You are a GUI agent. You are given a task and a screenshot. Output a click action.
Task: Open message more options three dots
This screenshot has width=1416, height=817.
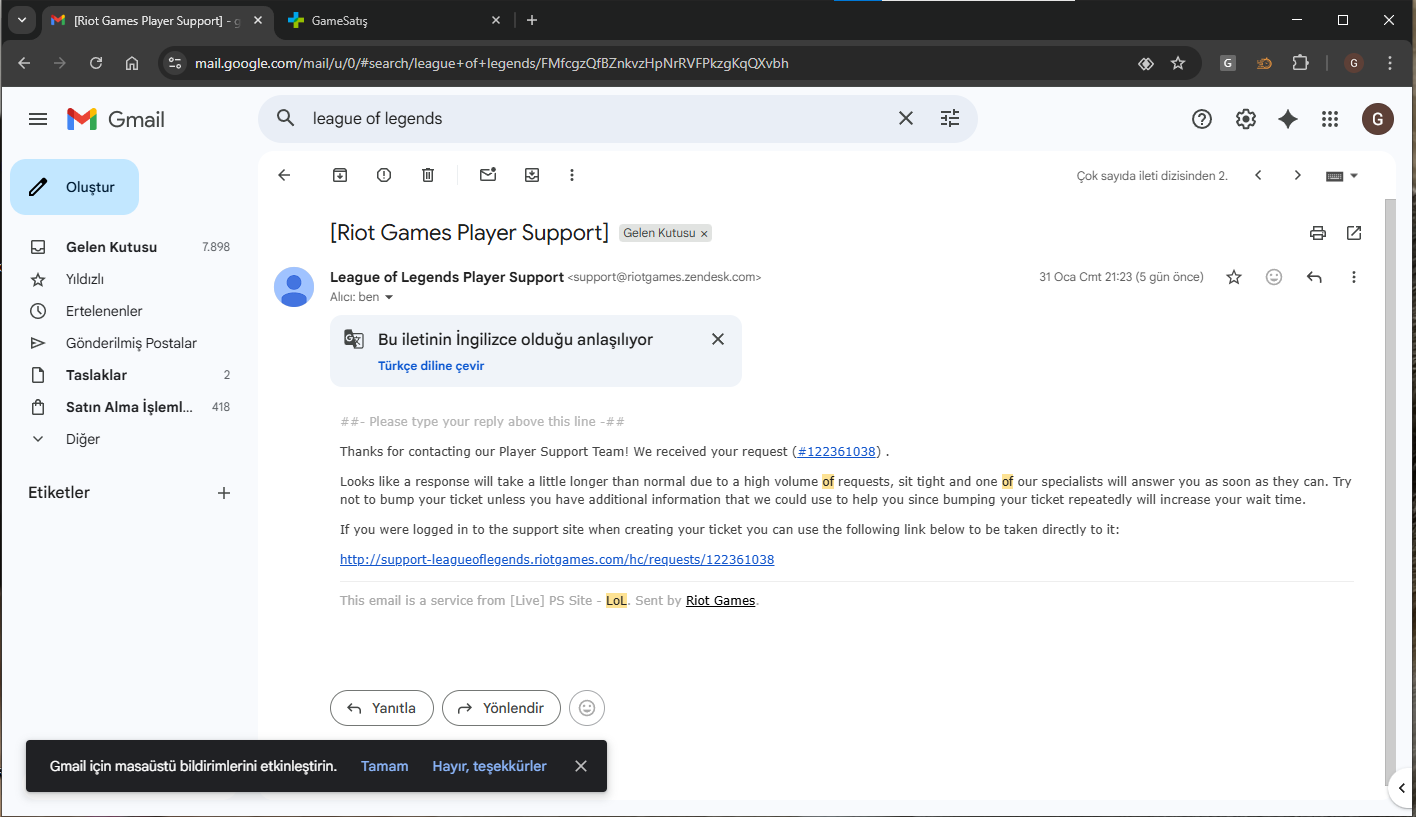(x=1354, y=277)
